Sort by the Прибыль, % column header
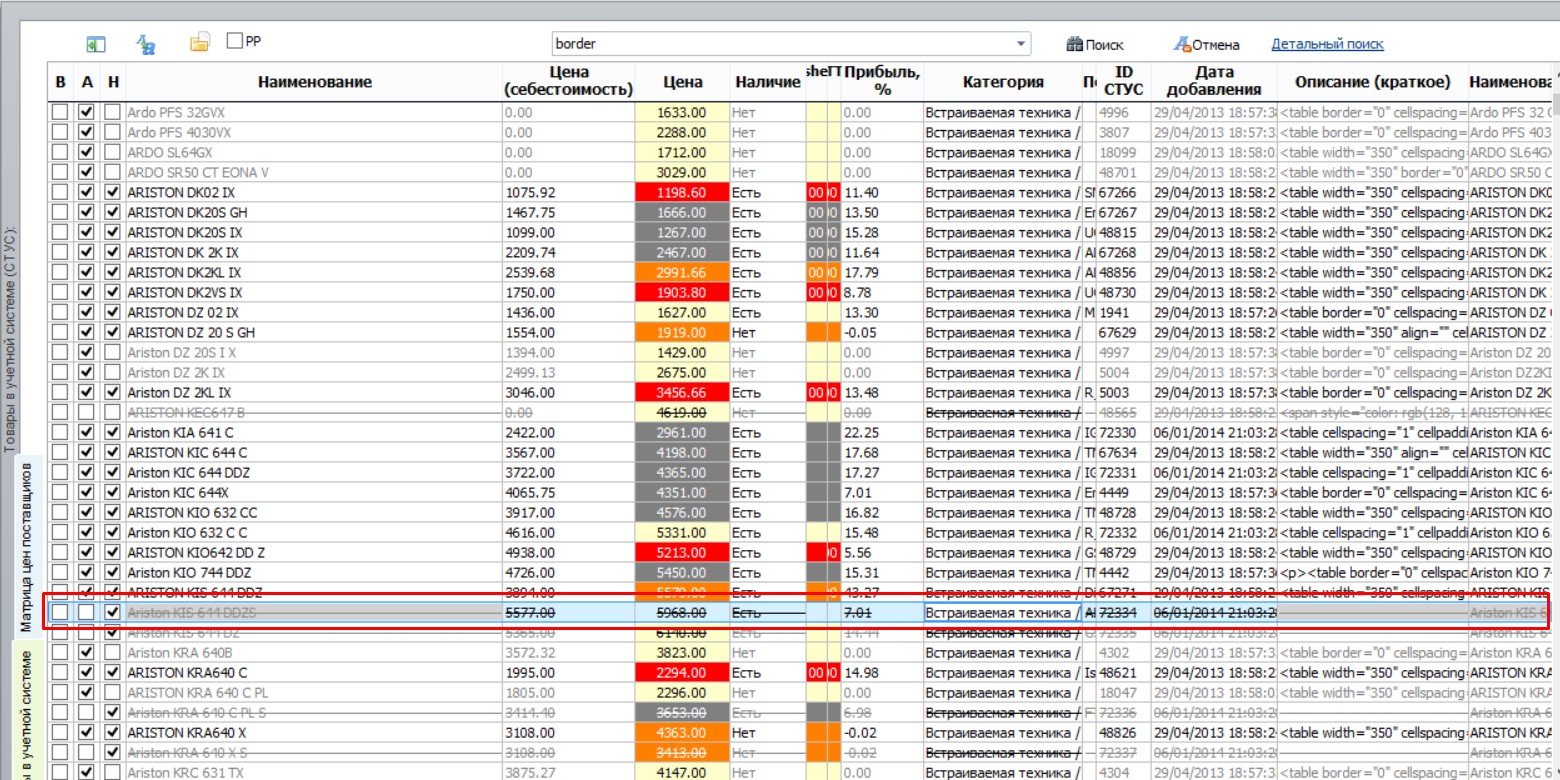This screenshot has height=780, width=1560. tap(882, 82)
